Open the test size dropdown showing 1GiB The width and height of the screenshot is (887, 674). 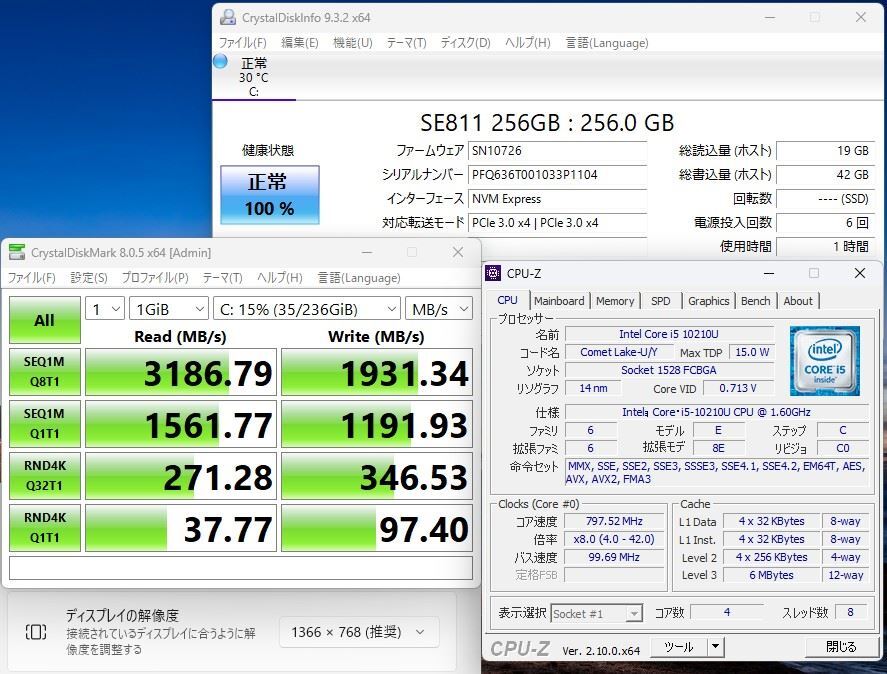169,309
